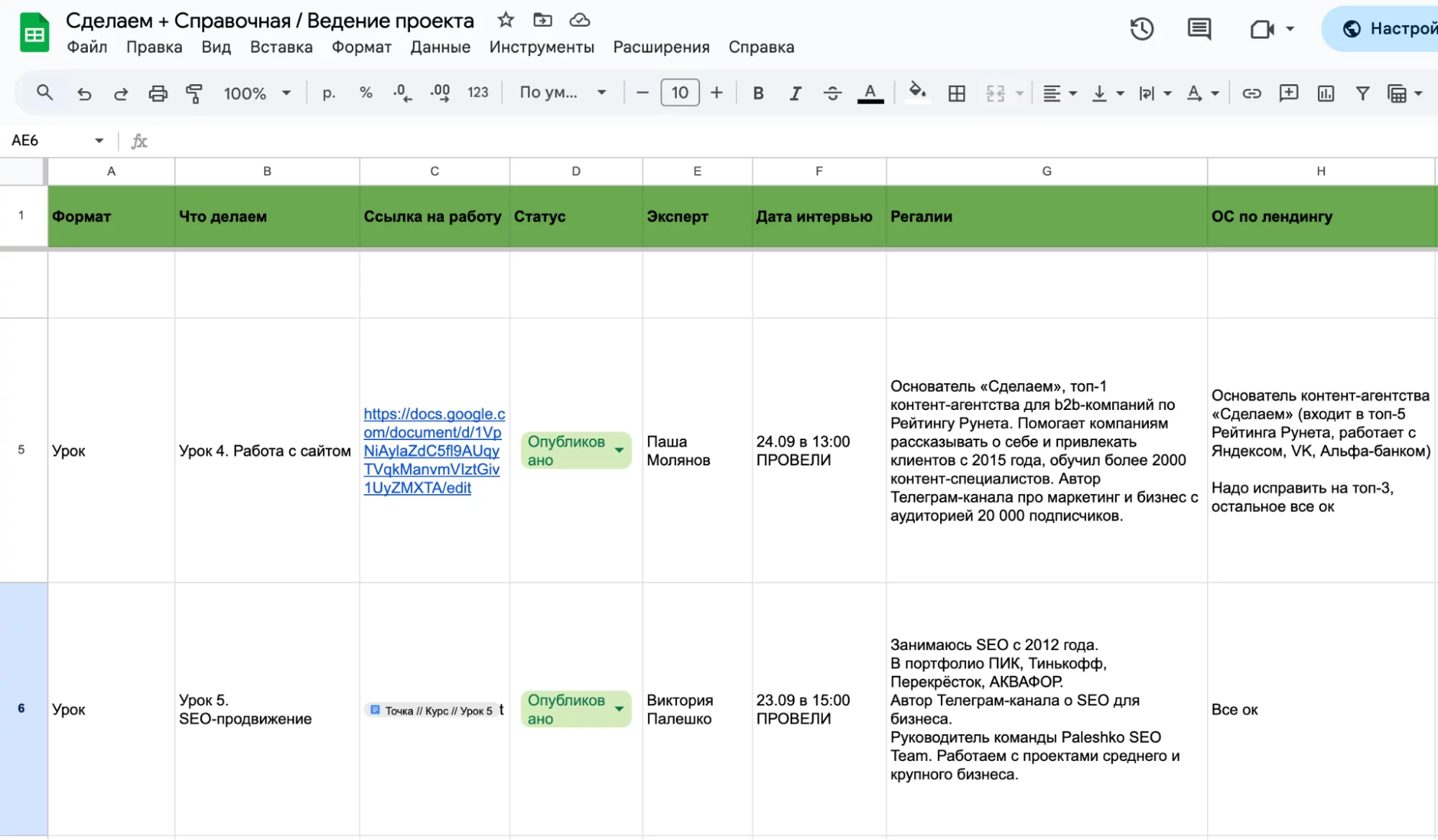Toggle bold formatting
This screenshot has width=1438, height=840.
(x=757, y=93)
